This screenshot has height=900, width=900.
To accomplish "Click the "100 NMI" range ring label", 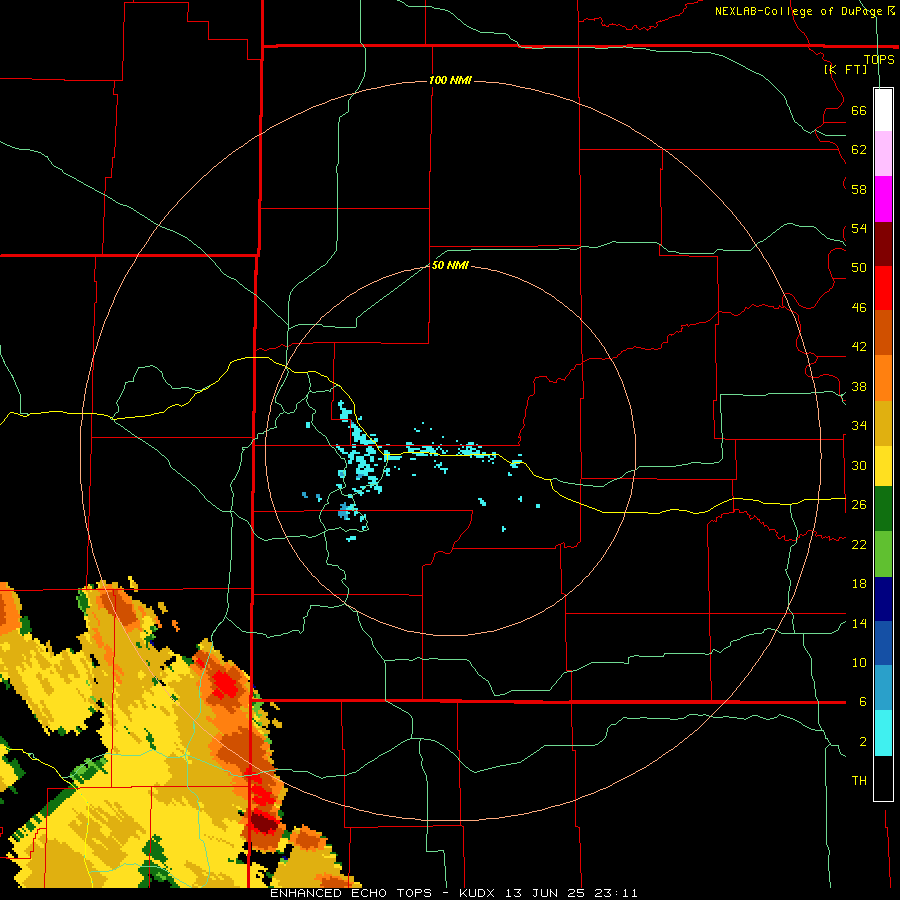I will coord(450,80).
